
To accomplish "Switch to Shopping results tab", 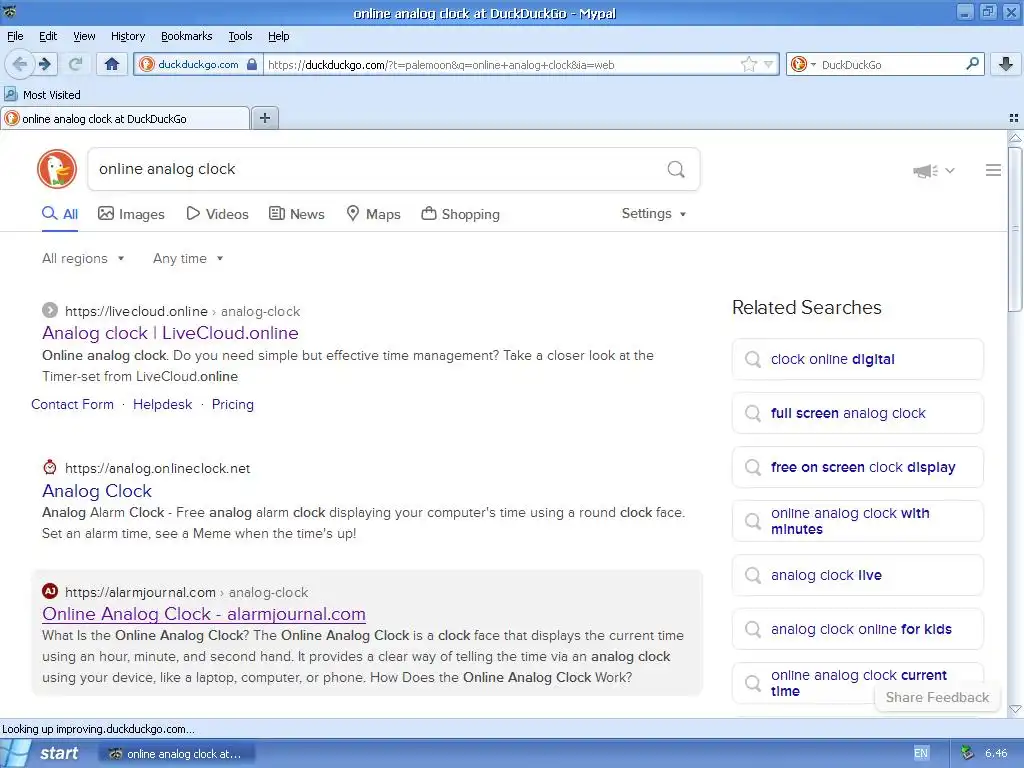I will [x=460, y=214].
